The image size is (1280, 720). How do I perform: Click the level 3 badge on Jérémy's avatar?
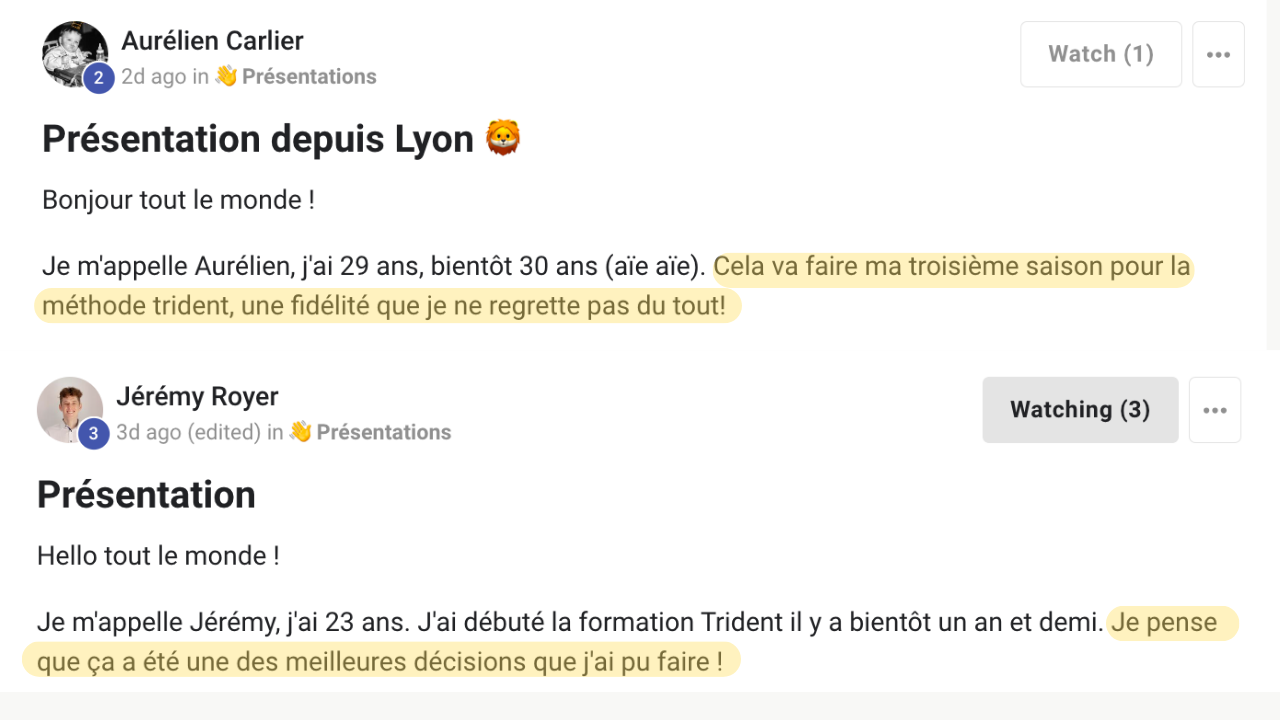(94, 434)
